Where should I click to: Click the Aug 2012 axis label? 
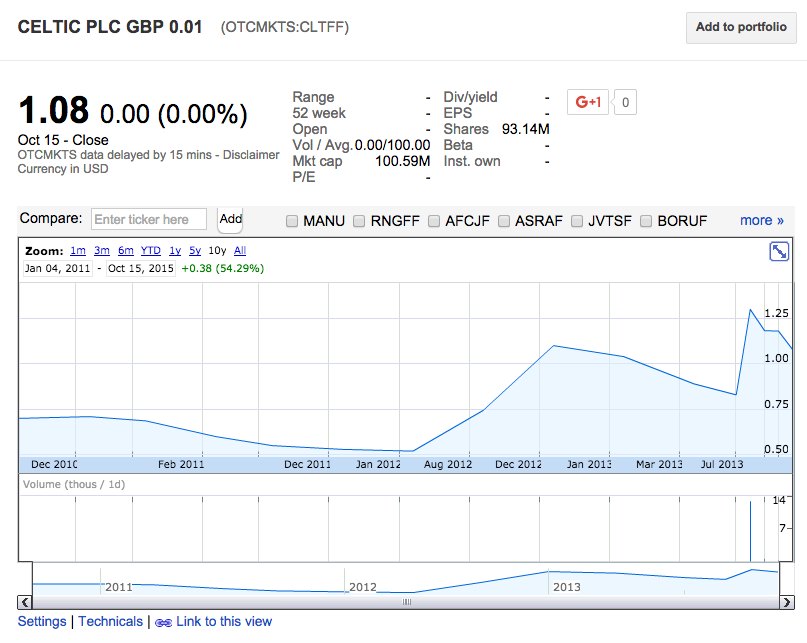(x=448, y=464)
